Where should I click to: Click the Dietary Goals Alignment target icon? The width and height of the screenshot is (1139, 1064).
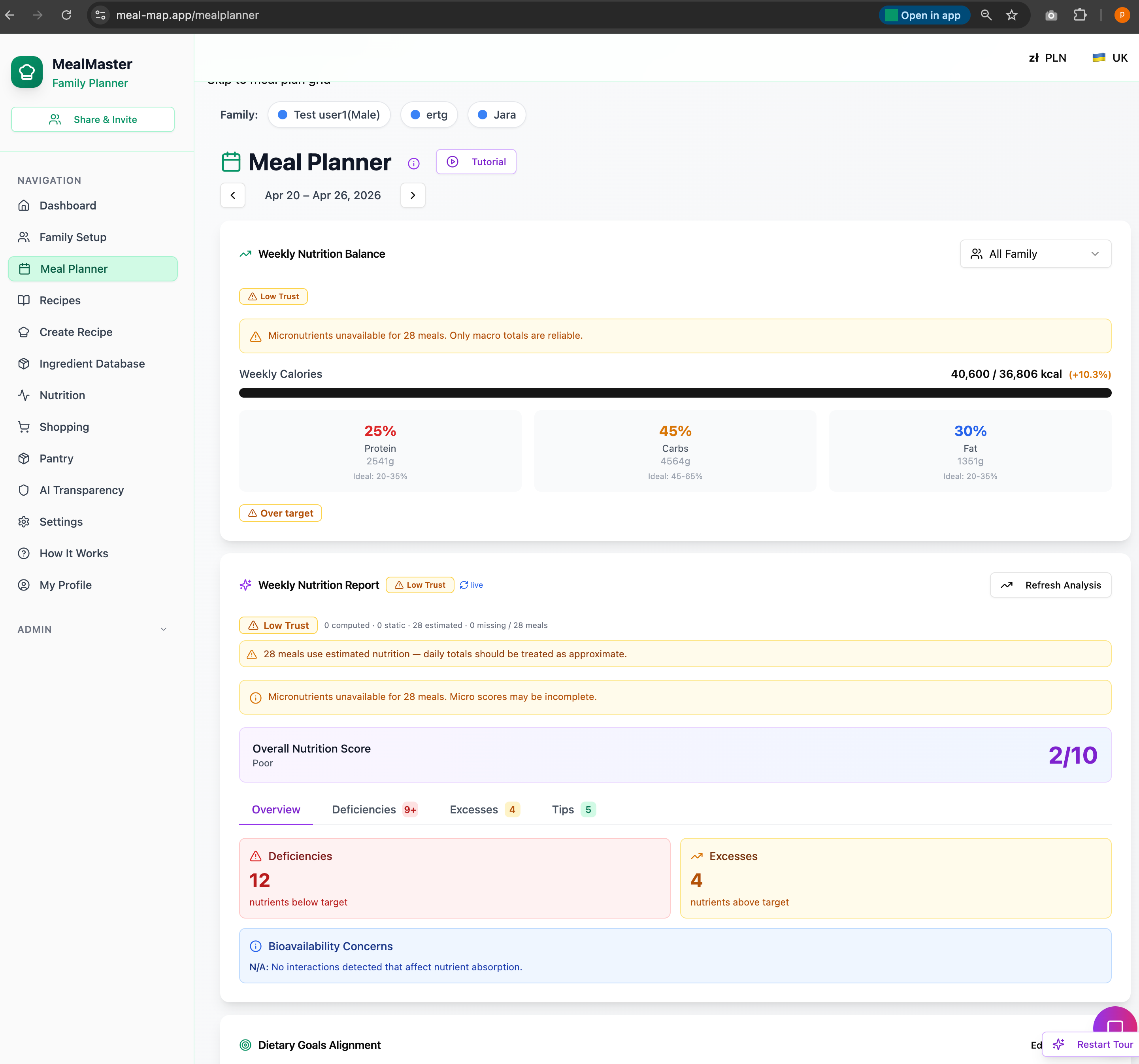click(x=245, y=1045)
